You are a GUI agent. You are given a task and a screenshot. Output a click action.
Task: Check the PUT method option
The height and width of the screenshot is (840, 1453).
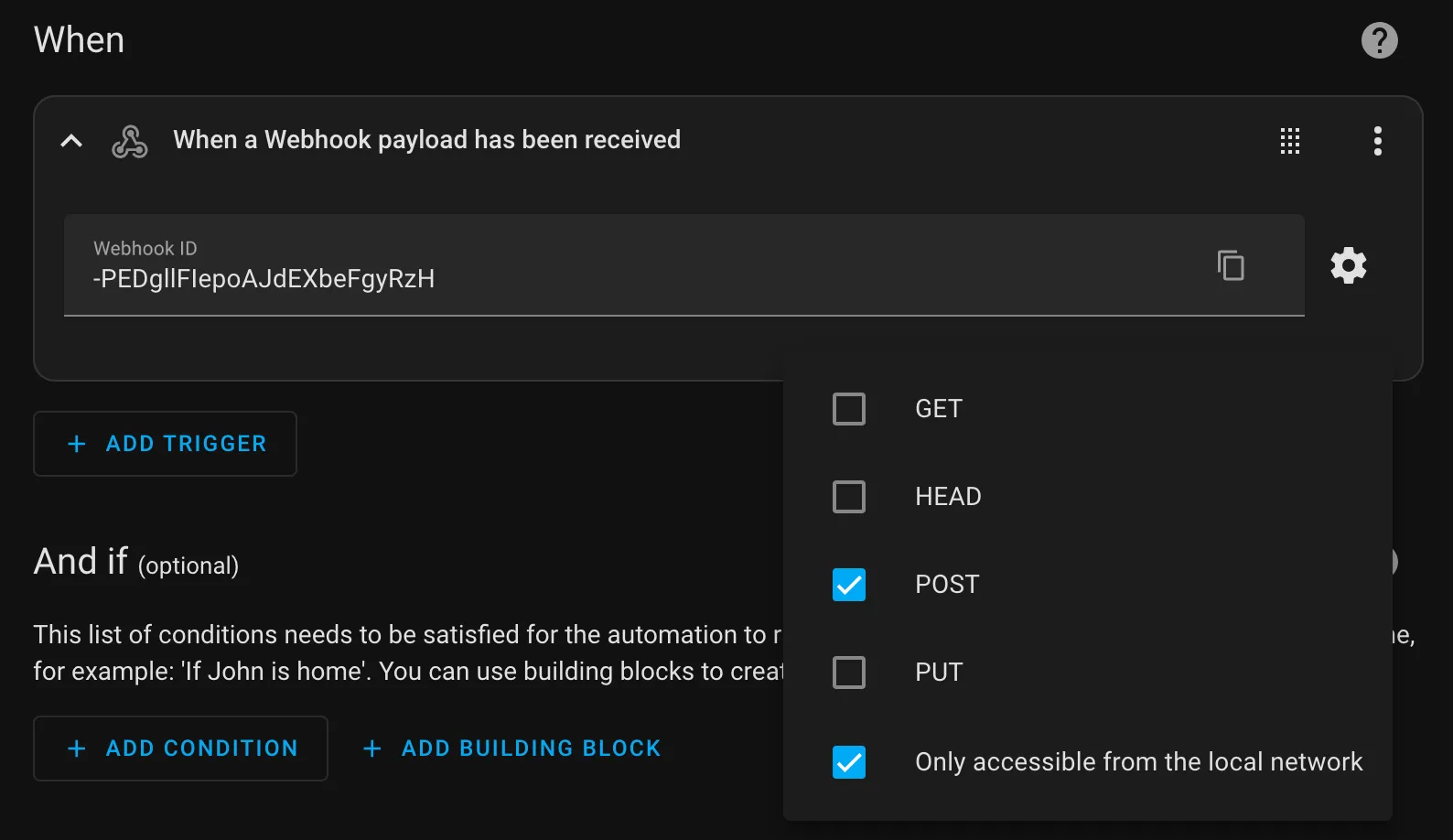coord(849,673)
